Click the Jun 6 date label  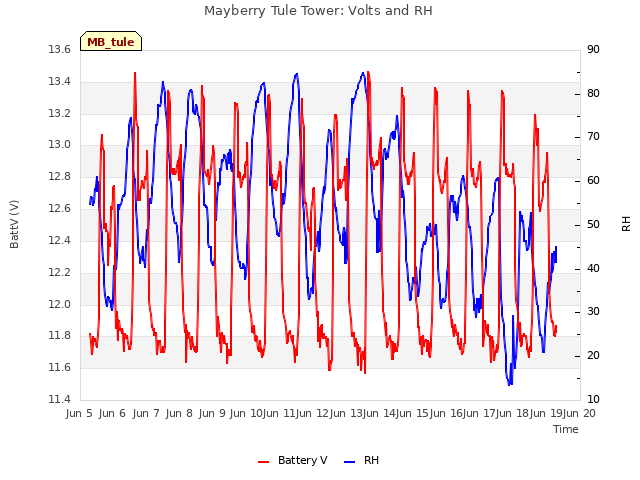click(112, 413)
